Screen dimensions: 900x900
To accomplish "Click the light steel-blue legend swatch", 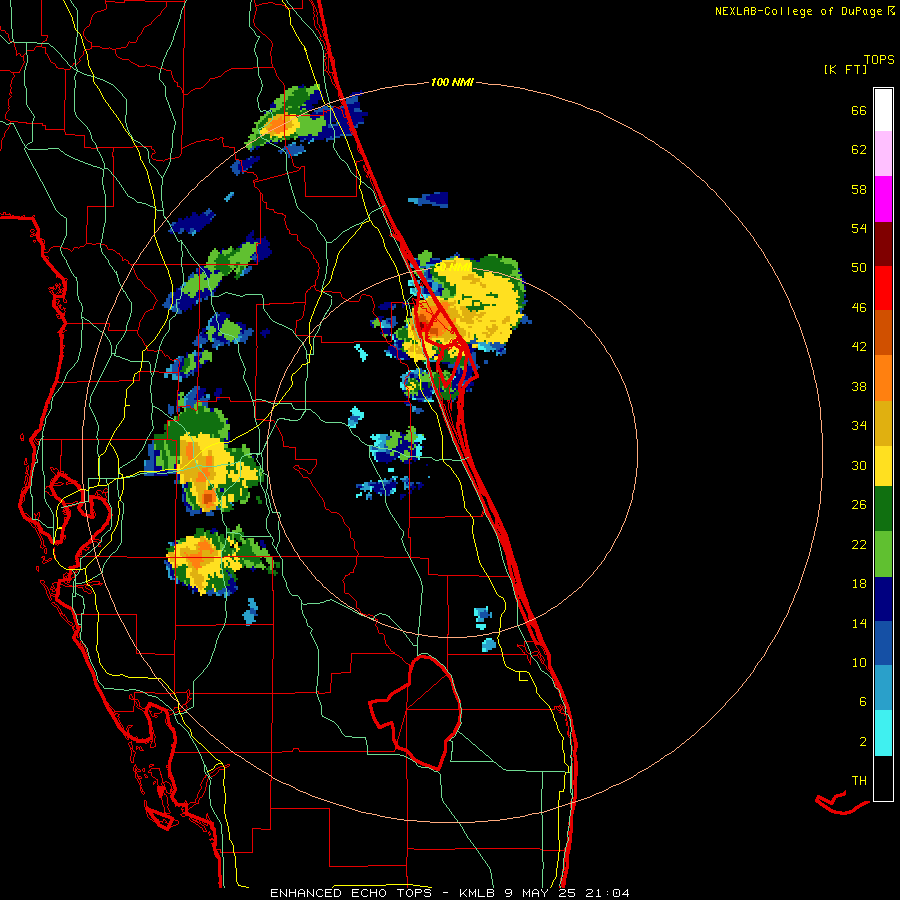I will click(x=883, y=688).
